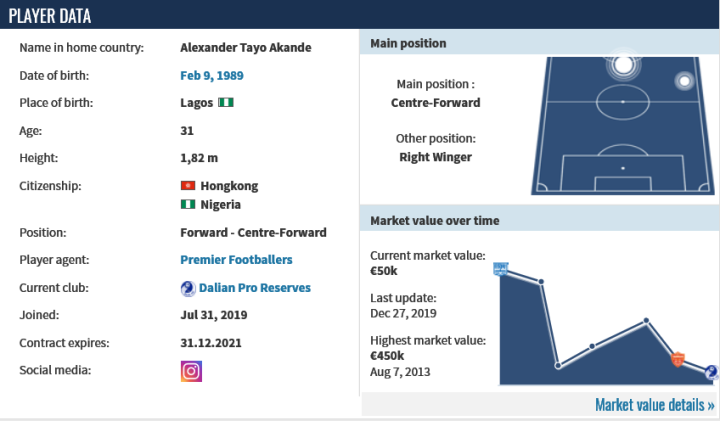
Task: Click the football pitch position diagram
Action: (623, 125)
